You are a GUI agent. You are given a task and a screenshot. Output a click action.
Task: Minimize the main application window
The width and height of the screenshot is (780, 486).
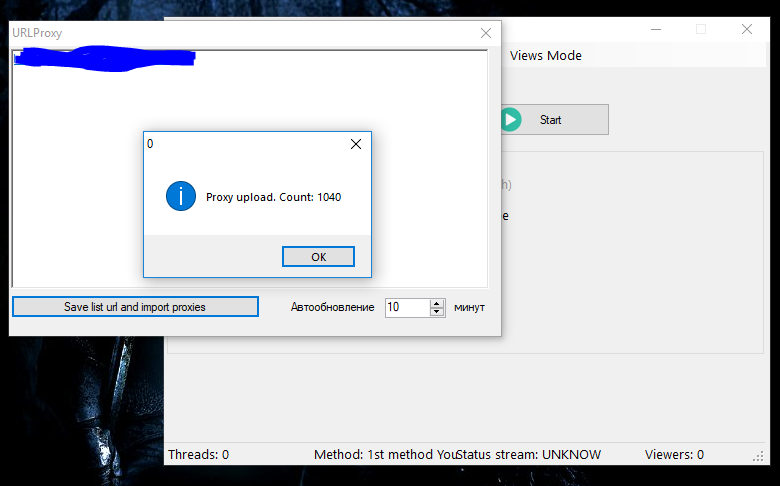click(x=655, y=29)
